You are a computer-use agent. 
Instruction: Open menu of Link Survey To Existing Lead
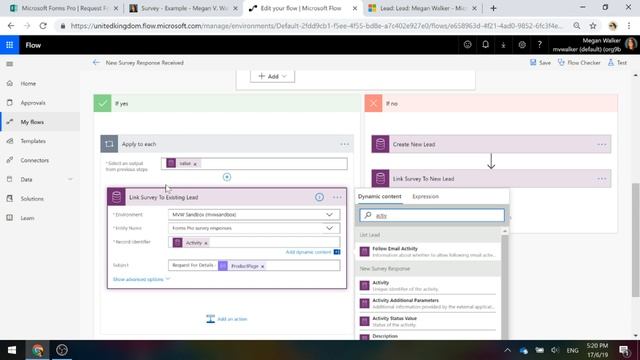(337, 197)
